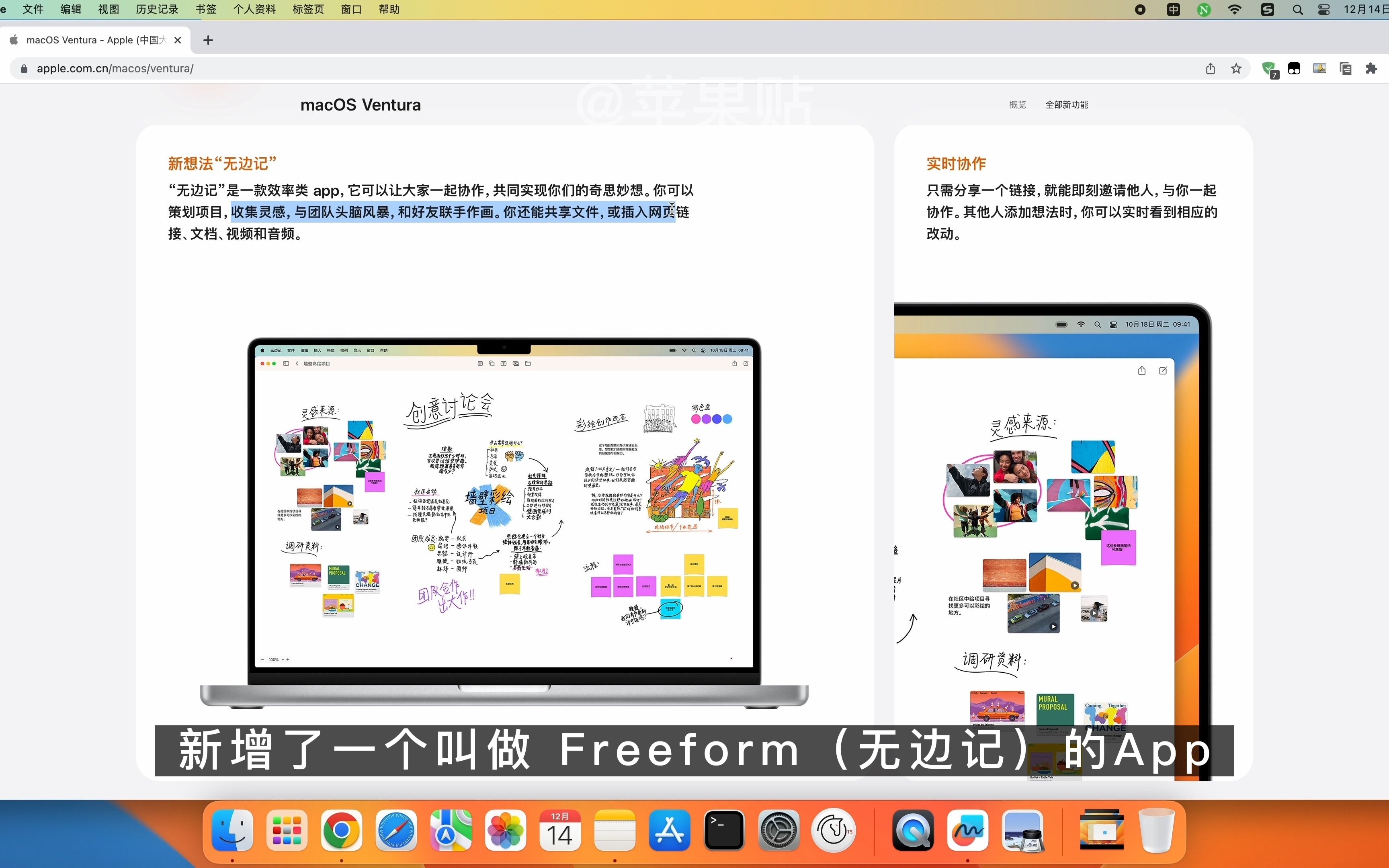1389x868 pixels.
Task: Open the round clock-horse app in Dock
Action: [x=834, y=830]
